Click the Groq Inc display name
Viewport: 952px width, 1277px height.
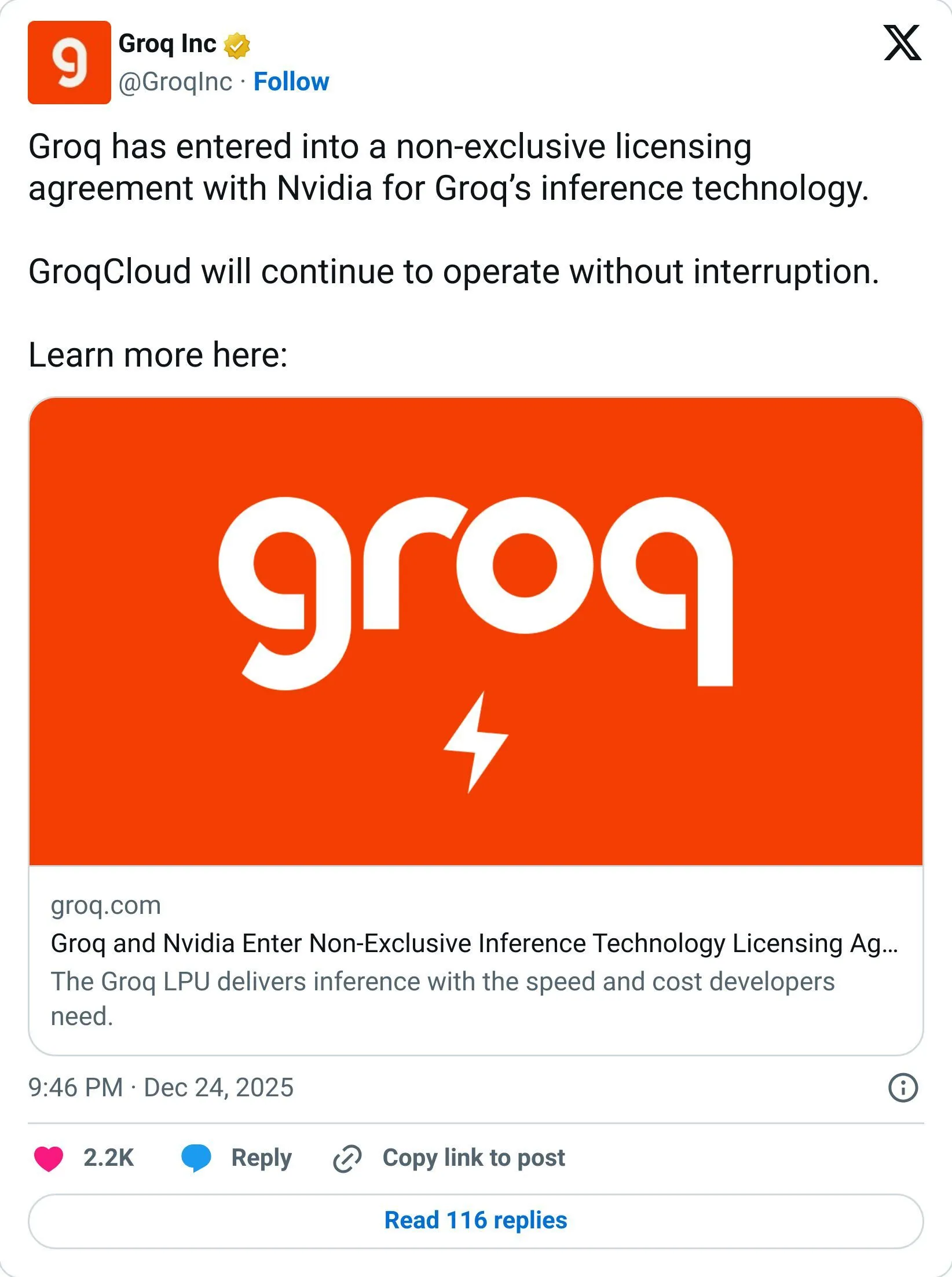167,44
